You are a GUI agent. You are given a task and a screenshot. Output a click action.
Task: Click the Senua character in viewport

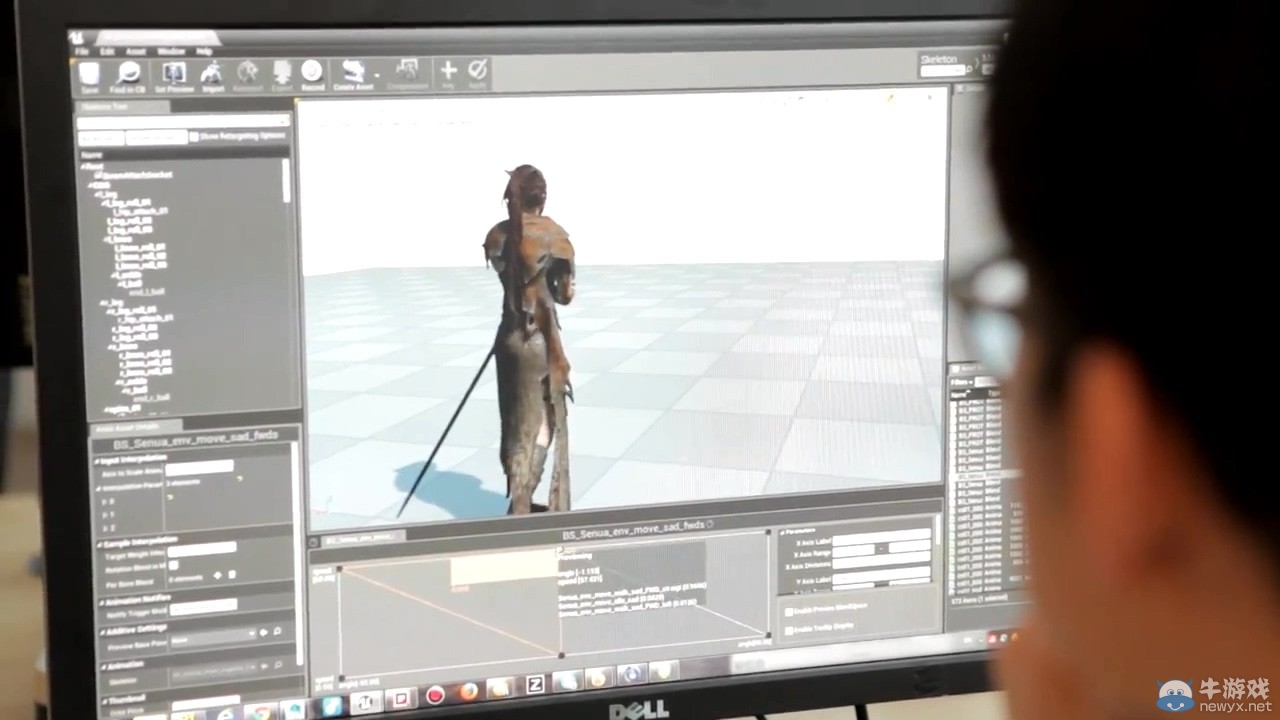[x=532, y=340]
